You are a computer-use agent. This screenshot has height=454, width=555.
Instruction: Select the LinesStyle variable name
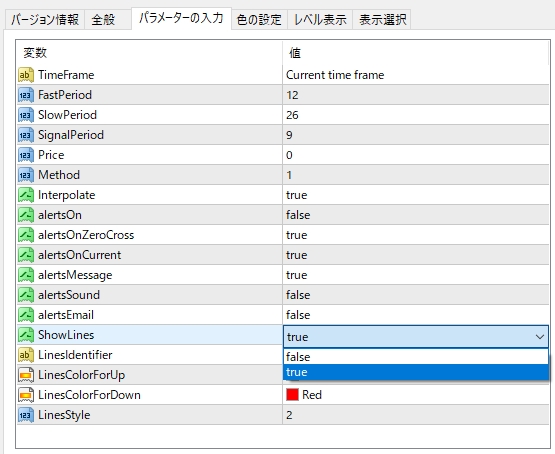[64, 415]
